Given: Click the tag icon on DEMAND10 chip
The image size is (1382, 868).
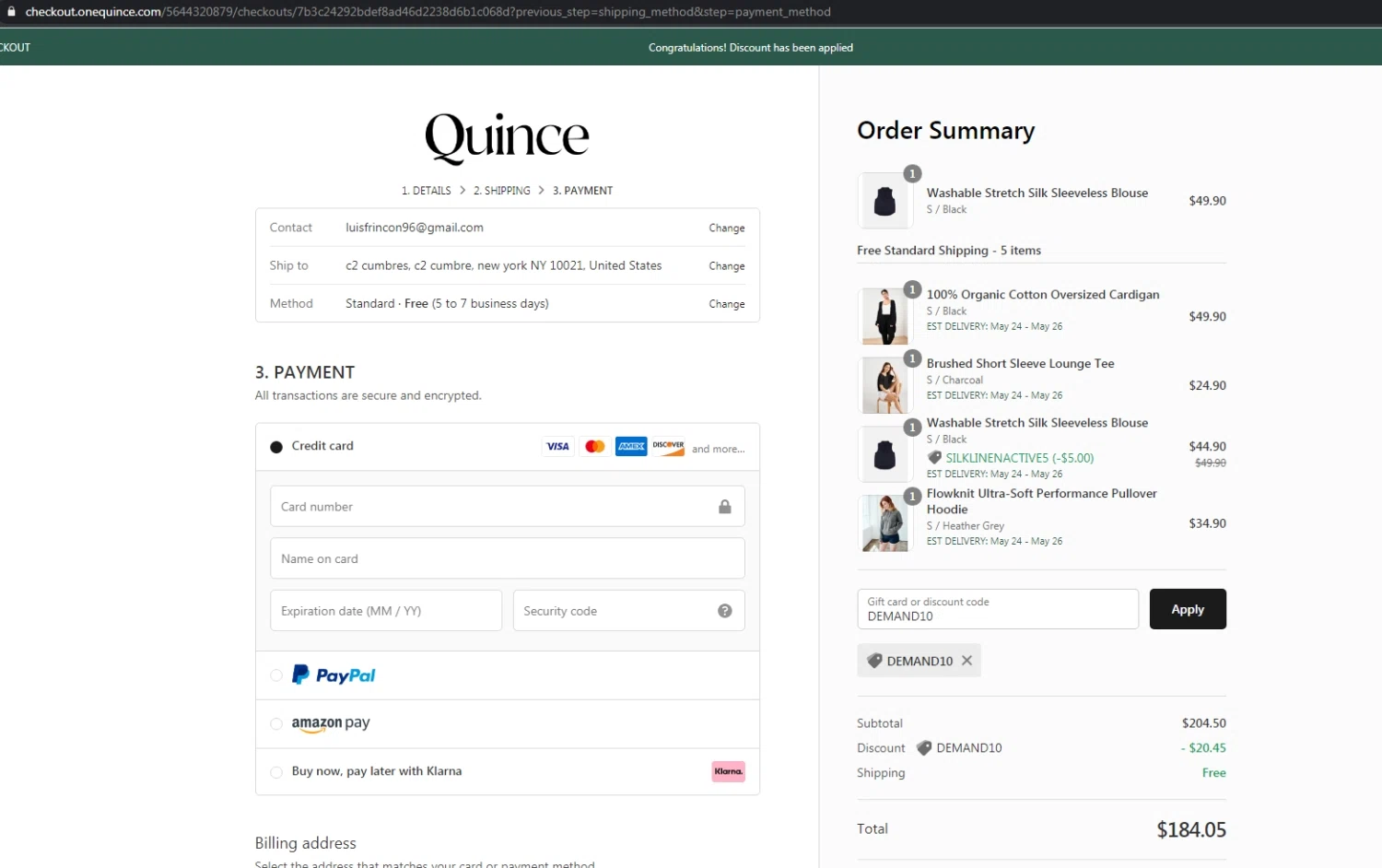Looking at the screenshot, I should point(874,661).
